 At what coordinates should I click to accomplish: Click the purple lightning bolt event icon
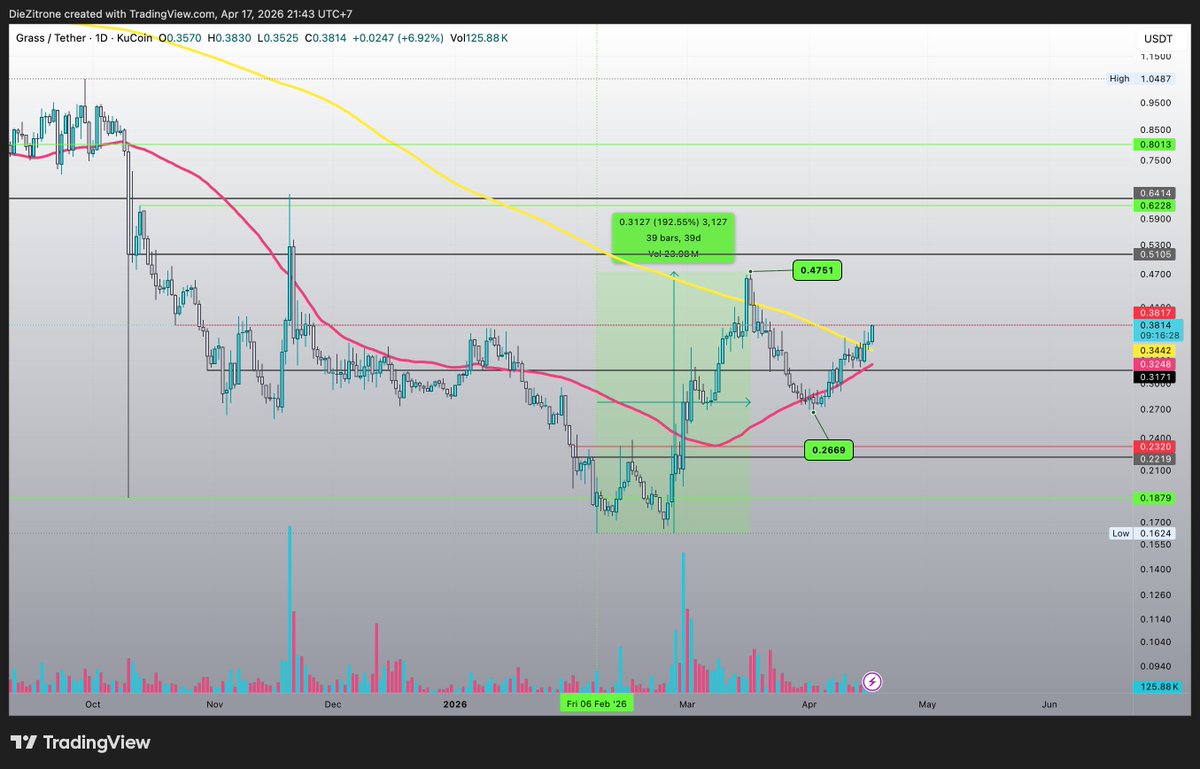[x=872, y=682]
